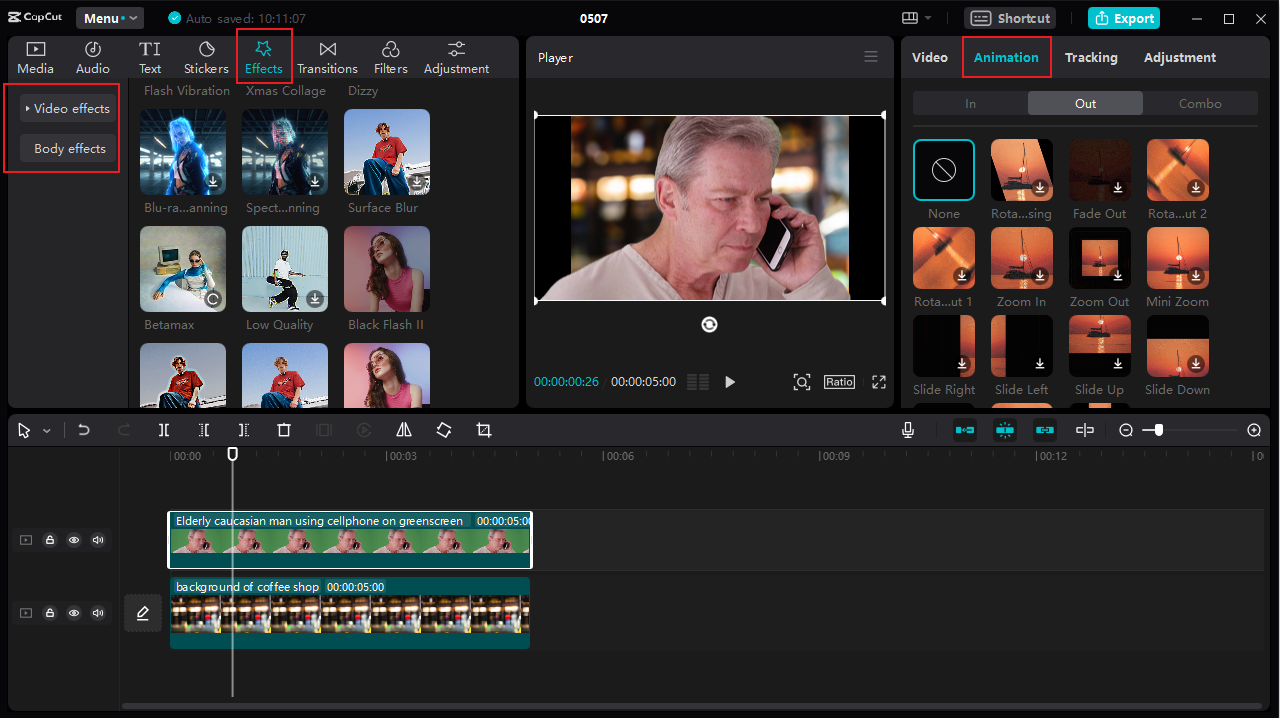Open the Media panel
This screenshot has width=1280, height=718.
pyautogui.click(x=35, y=58)
